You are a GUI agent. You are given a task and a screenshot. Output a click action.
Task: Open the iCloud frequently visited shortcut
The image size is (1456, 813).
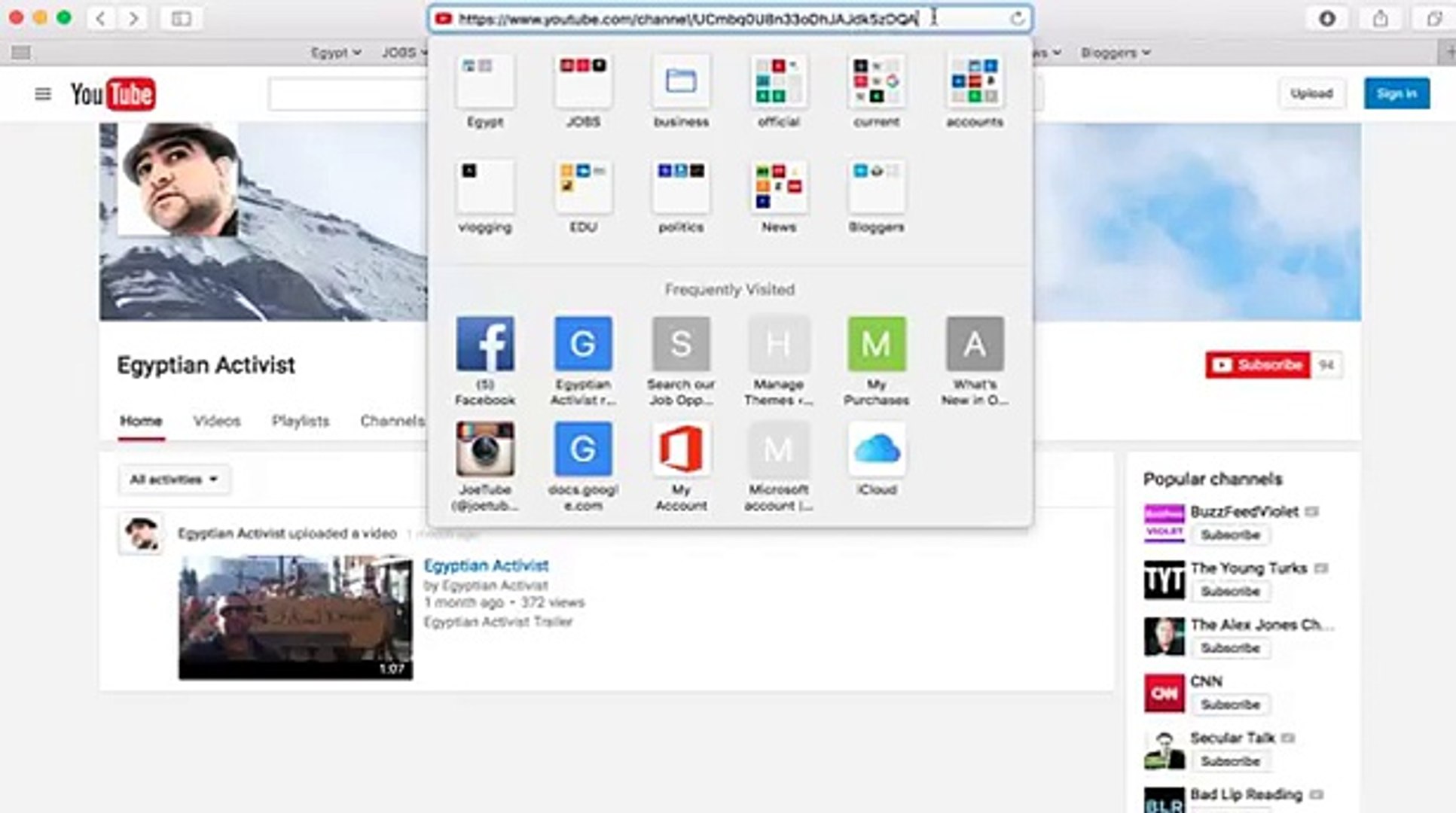(876, 449)
